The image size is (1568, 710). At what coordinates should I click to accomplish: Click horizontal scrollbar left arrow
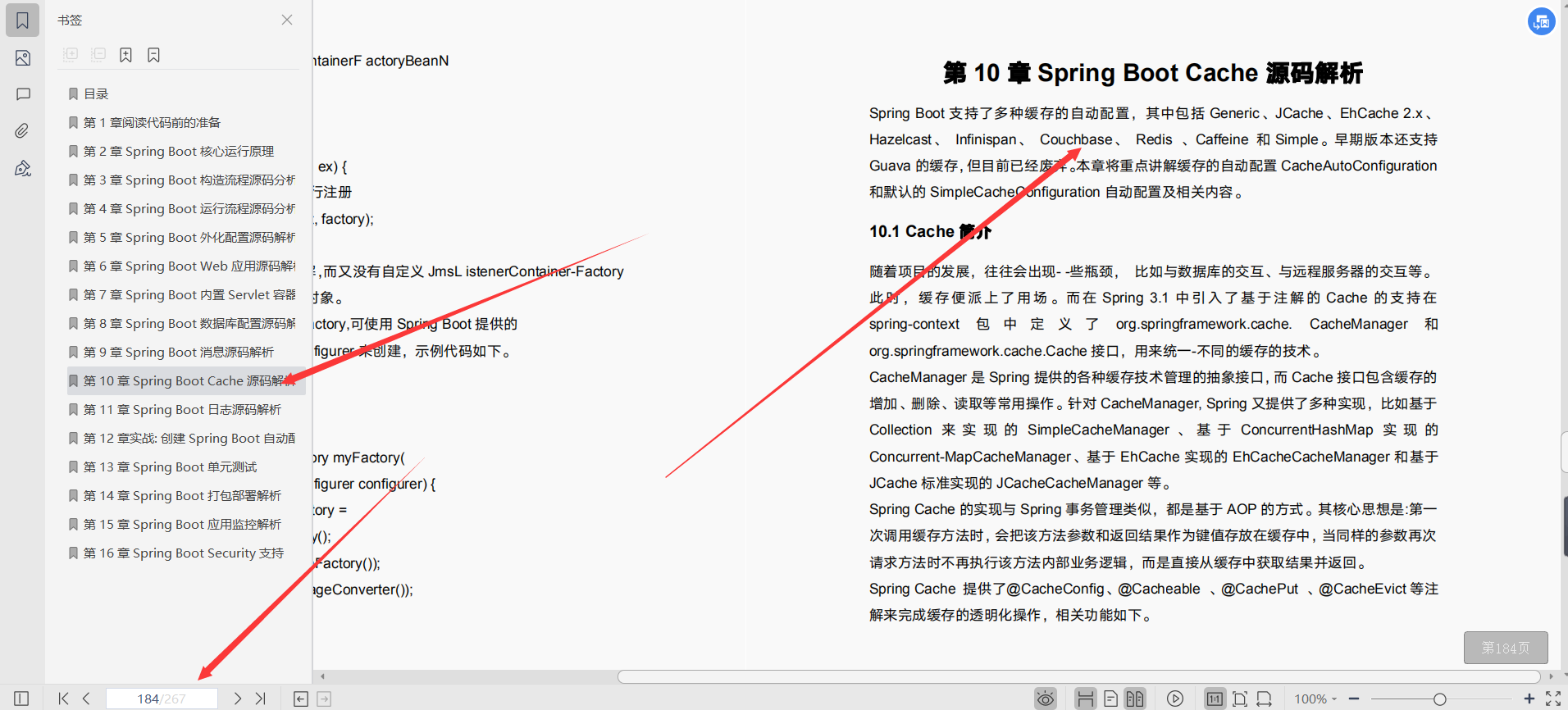pos(323,676)
